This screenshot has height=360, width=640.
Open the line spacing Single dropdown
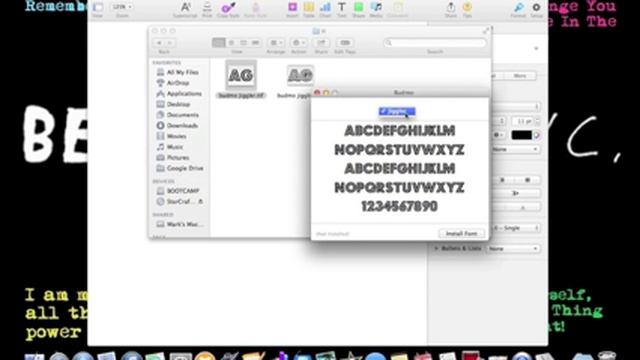tap(516, 228)
